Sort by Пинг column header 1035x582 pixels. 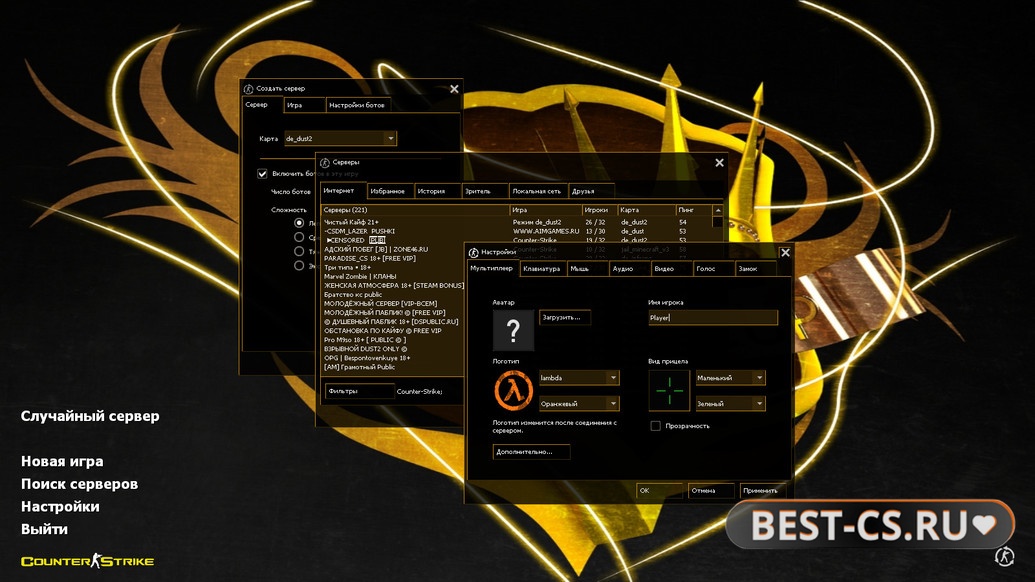694,210
